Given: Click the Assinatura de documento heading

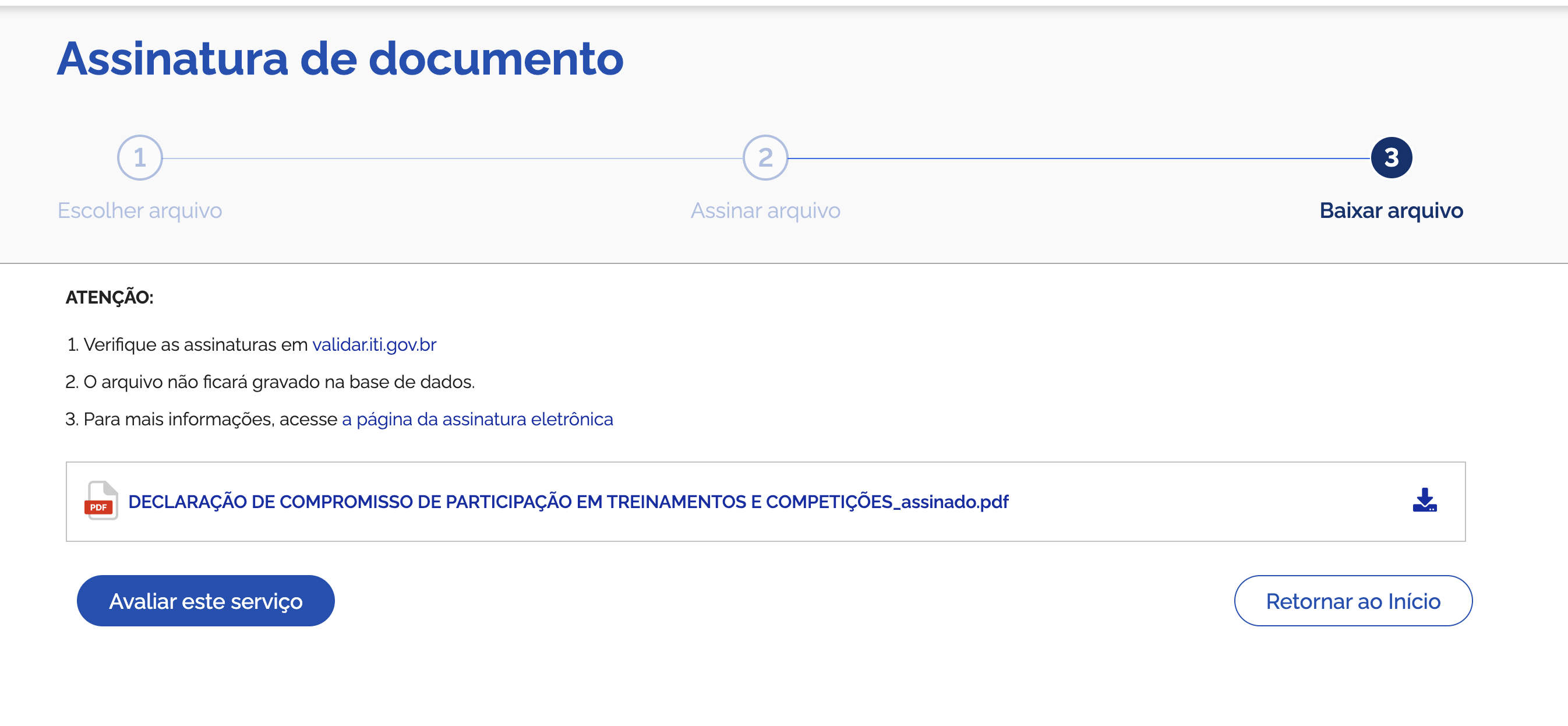Looking at the screenshot, I should click(x=340, y=58).
